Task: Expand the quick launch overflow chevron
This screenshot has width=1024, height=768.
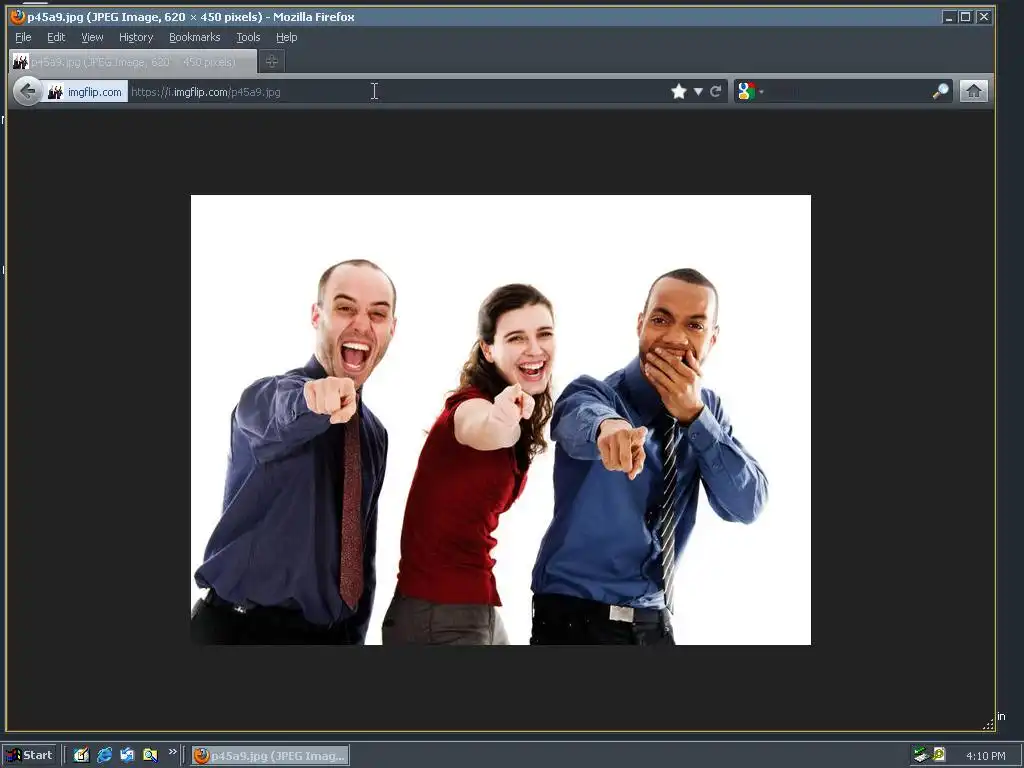Action: point(172,752)
